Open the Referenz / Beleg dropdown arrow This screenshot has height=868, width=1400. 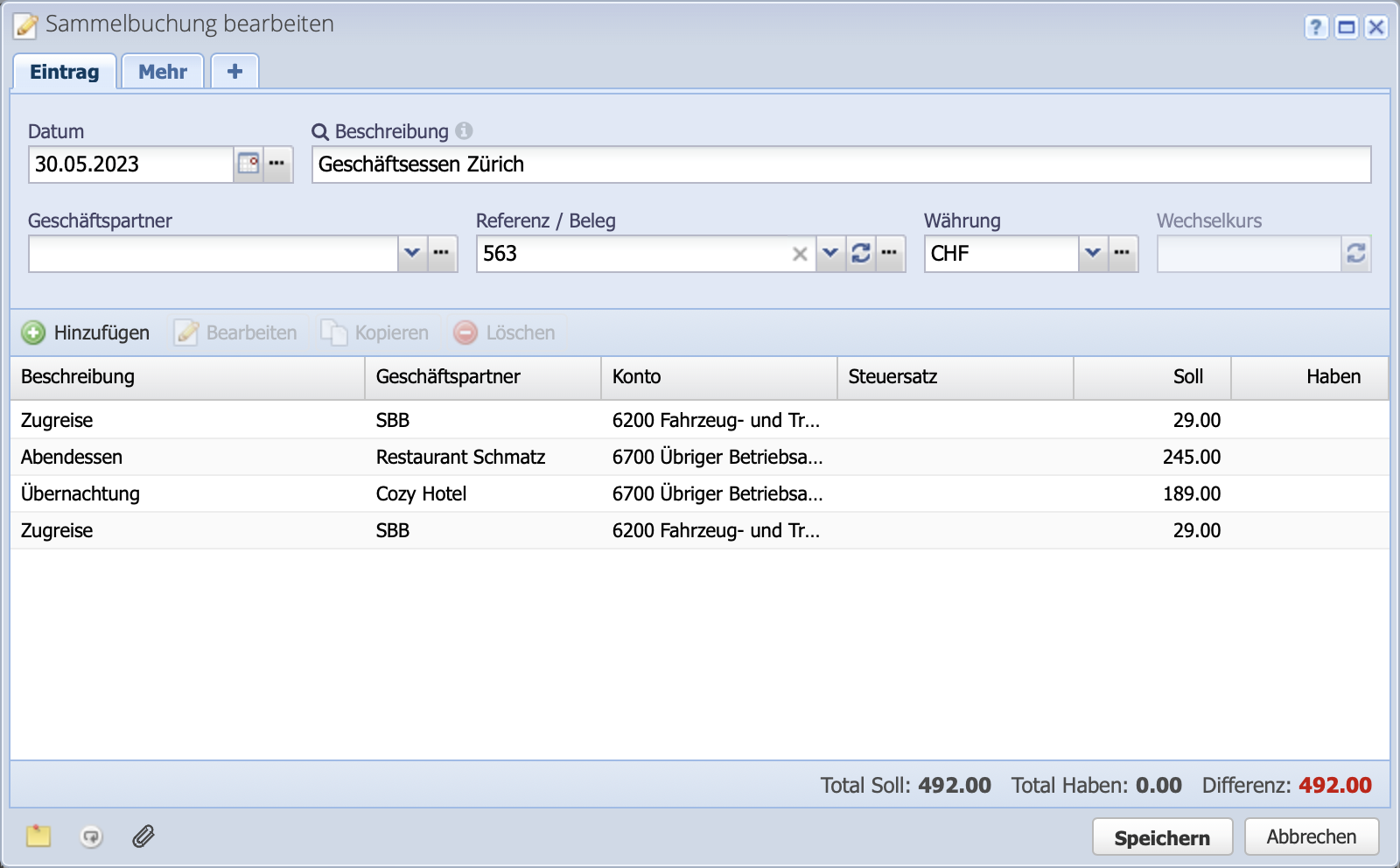click(x=830, y=254)
